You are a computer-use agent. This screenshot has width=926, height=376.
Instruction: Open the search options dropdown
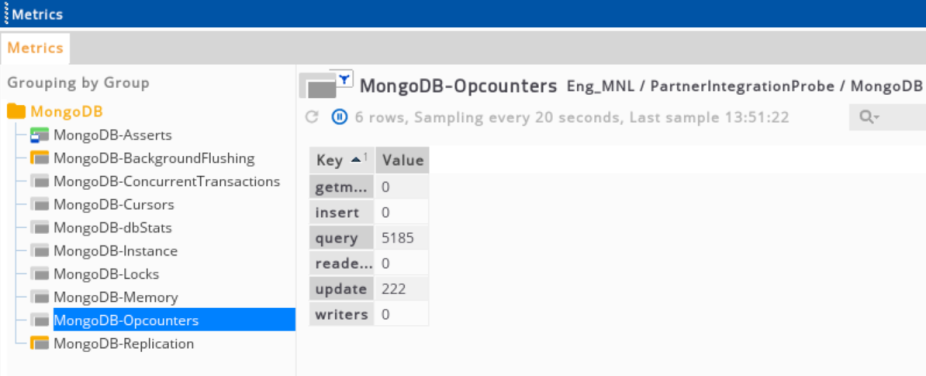(870, 117)
